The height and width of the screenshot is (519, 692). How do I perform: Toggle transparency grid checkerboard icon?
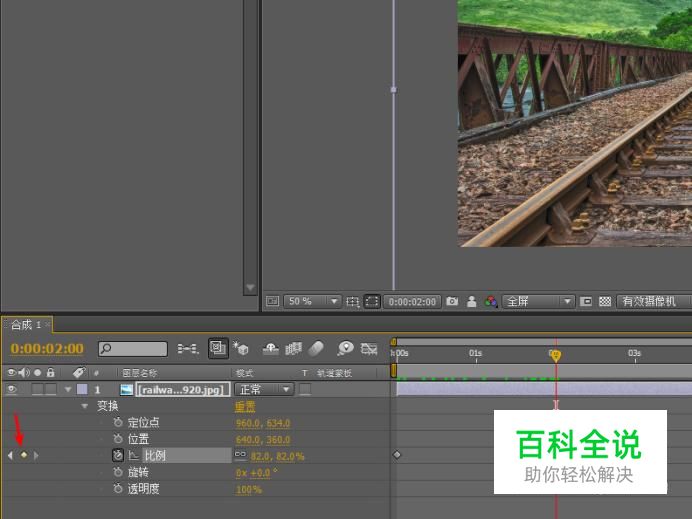(x=605, y=301)
